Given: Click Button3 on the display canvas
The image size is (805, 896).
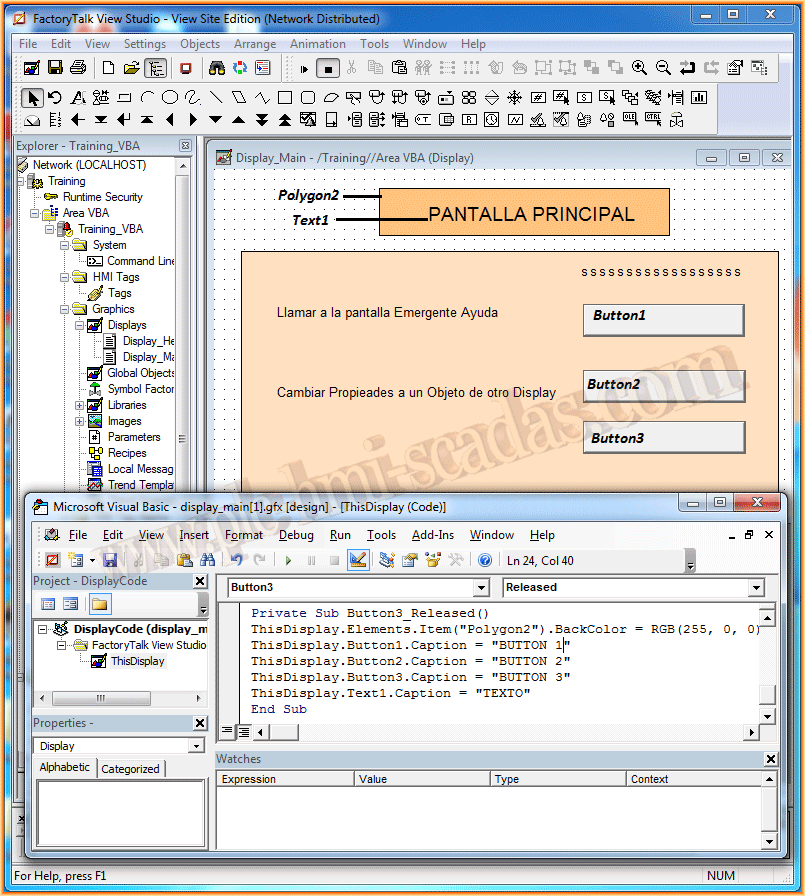Looking at the screenshot, I should tap(663, 438).
